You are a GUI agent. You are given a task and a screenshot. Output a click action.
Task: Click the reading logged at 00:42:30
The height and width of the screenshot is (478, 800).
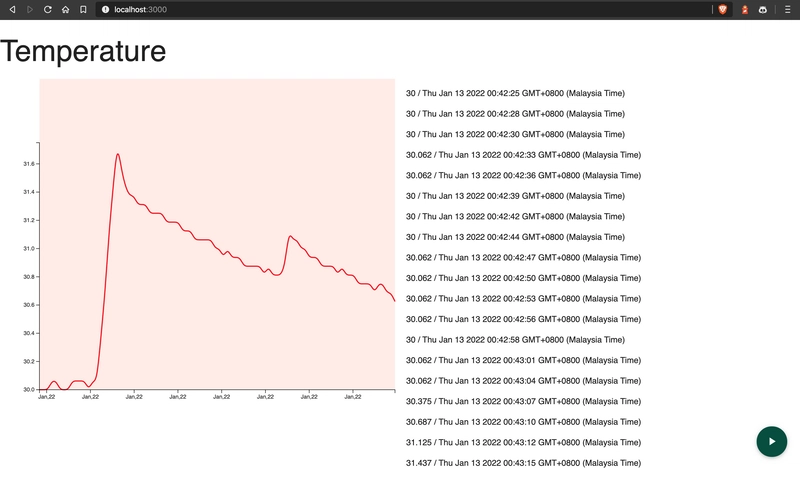click(515, 134)
